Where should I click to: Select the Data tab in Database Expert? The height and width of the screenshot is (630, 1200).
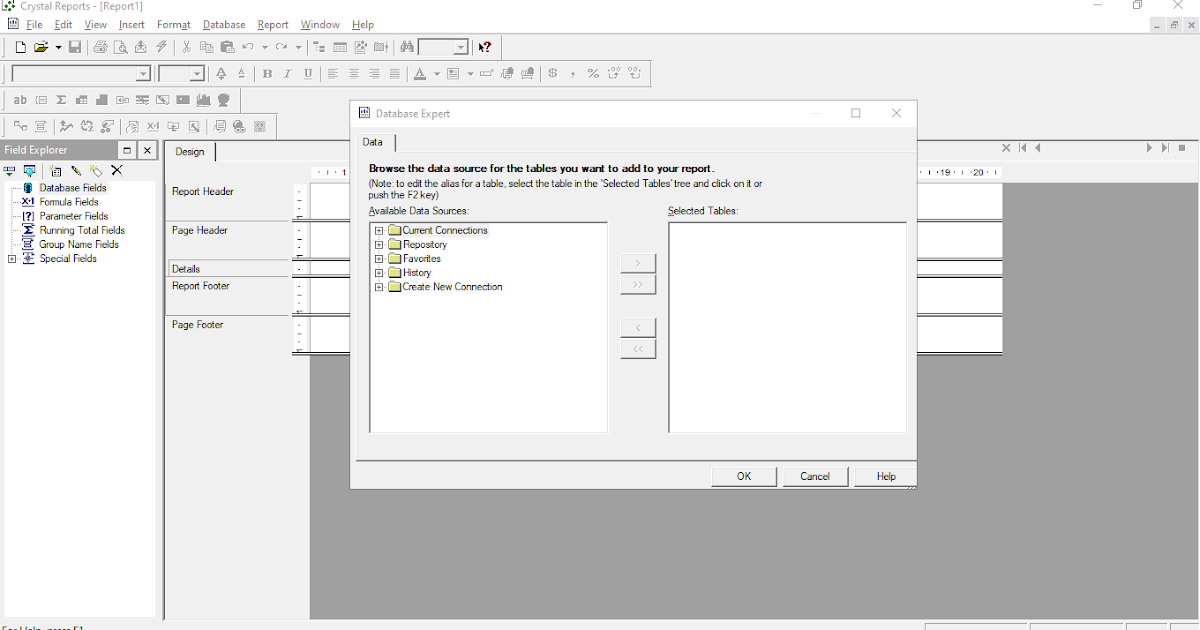point(374,142)
